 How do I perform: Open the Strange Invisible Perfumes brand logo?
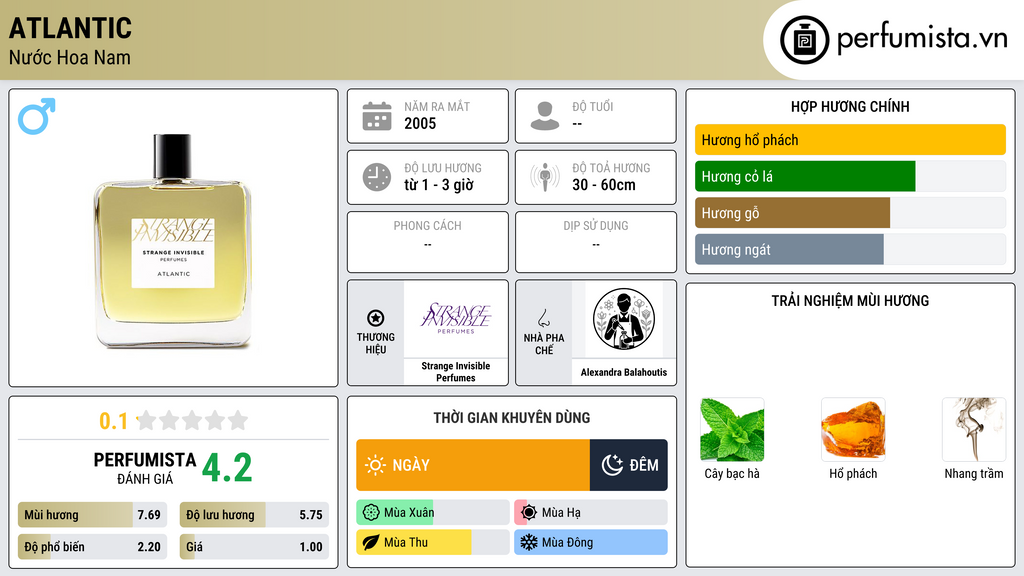click(x=456, y=318)
